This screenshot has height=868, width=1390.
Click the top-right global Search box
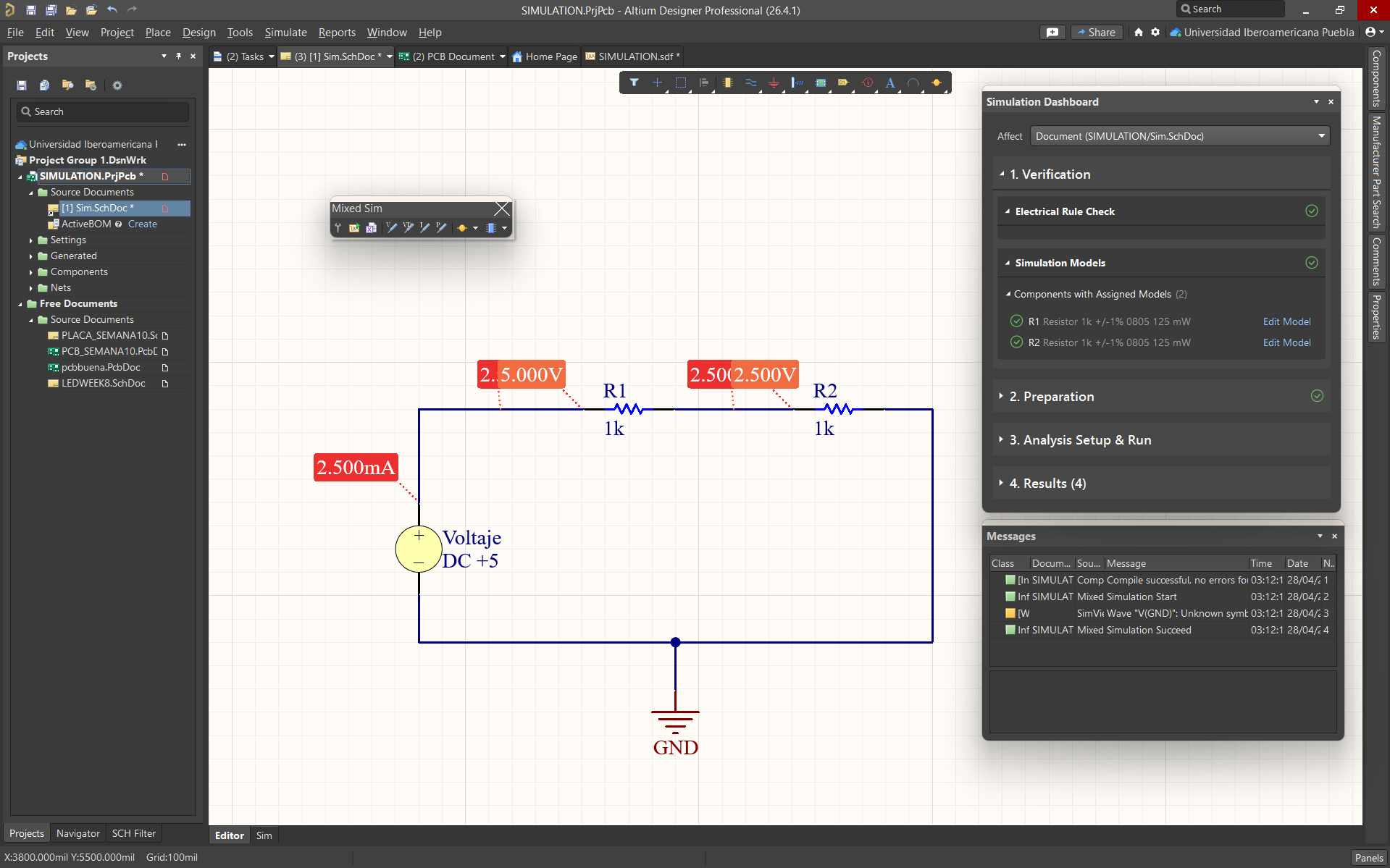click(1230, 9)
